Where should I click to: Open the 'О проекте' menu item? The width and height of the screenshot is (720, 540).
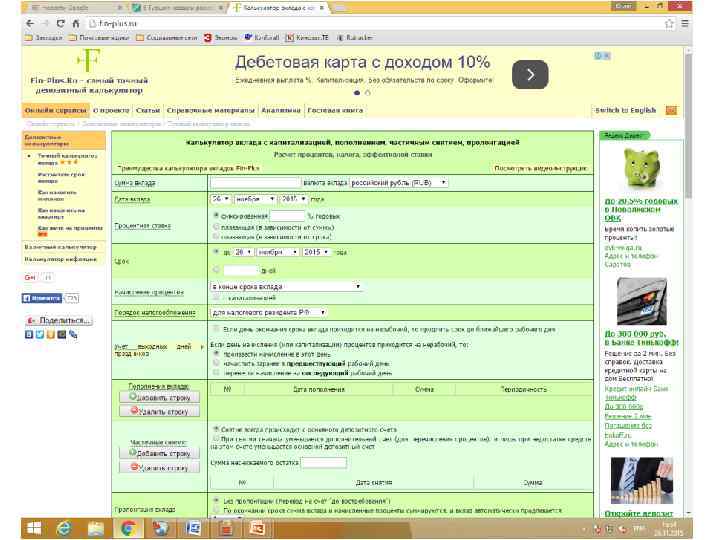click(111, 110)
